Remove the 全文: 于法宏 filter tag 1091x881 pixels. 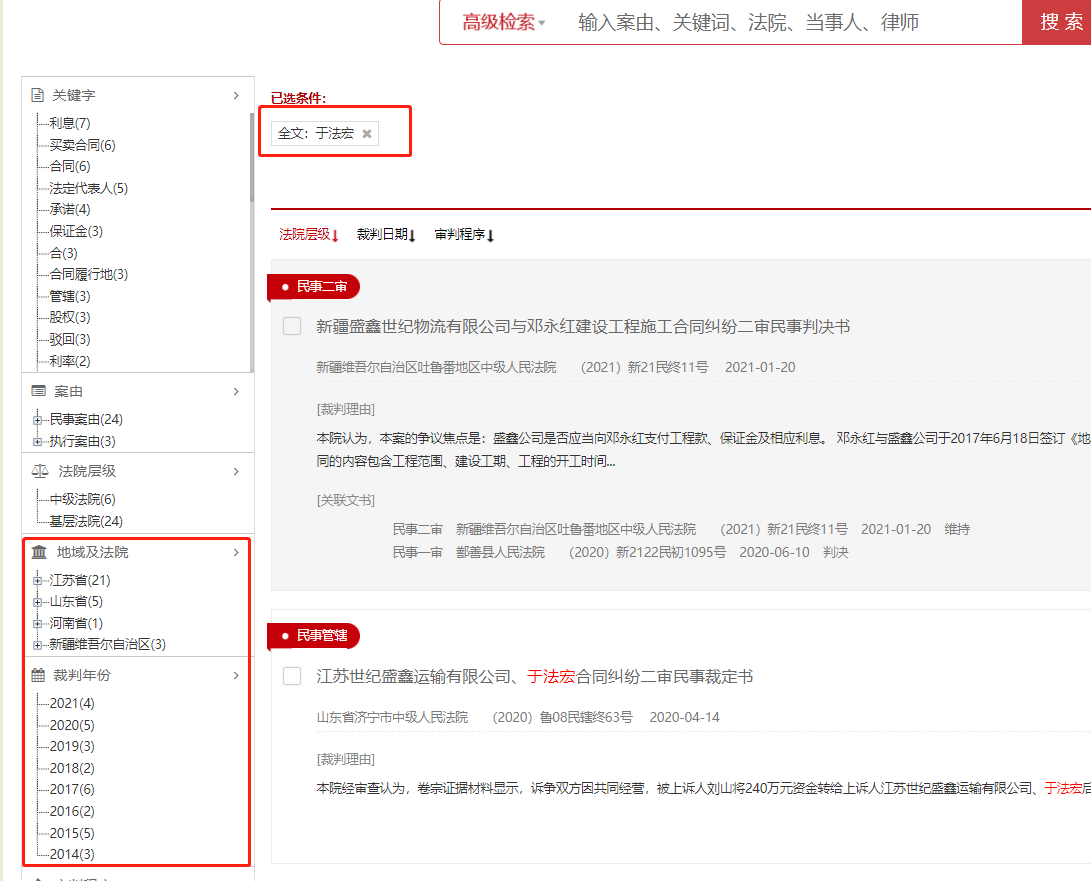(x=367, y=134)
